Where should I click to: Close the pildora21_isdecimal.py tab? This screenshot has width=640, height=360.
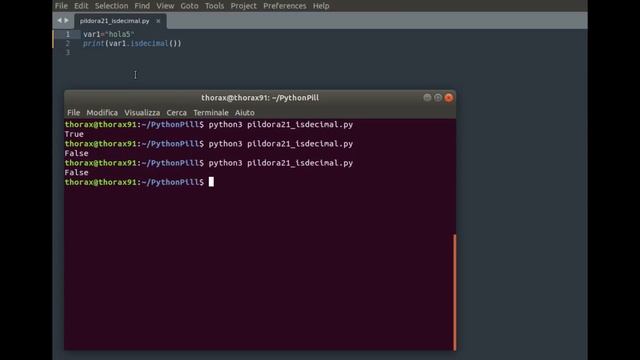point(158,21)
